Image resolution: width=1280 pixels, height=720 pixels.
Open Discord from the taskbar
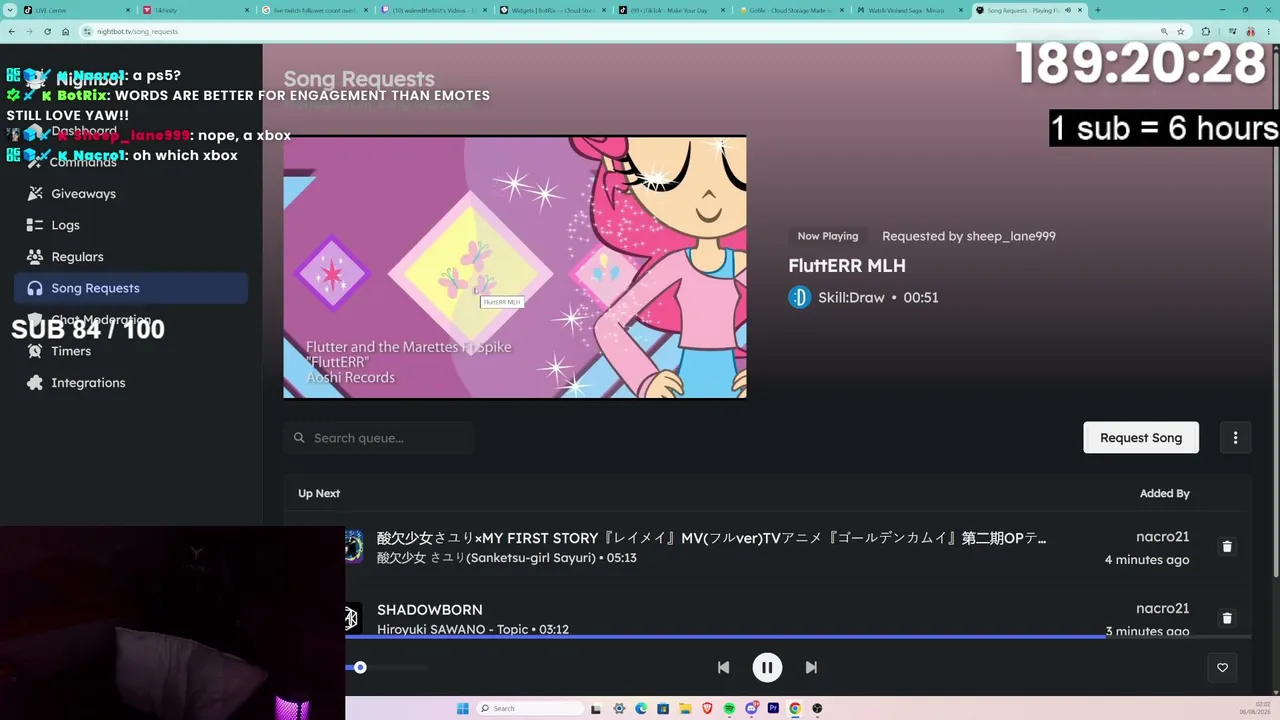(751, 708)
